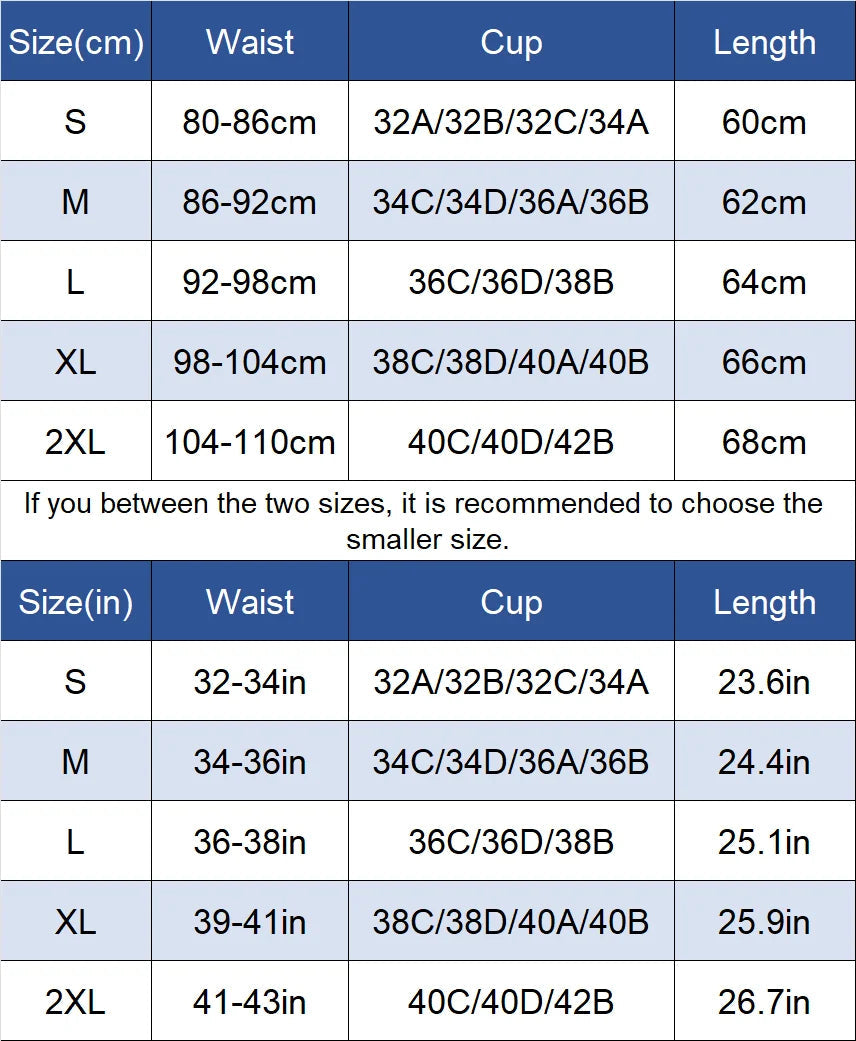Click the 92-98cm waist value
This screenshot has height=1041, width=856.
(249, 282)
